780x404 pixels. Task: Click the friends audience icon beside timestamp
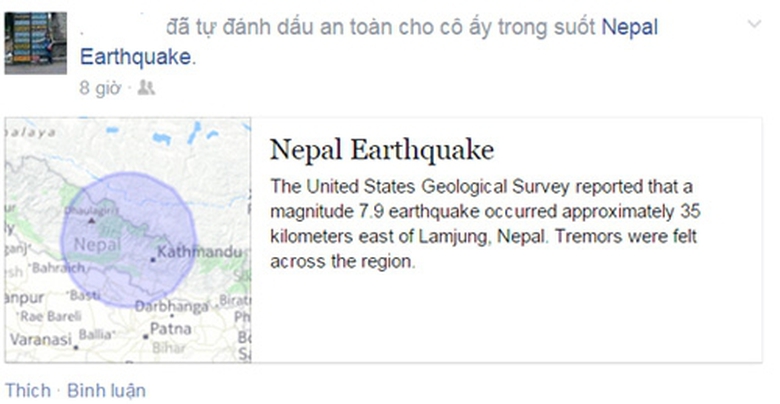[x=146, y=88]
